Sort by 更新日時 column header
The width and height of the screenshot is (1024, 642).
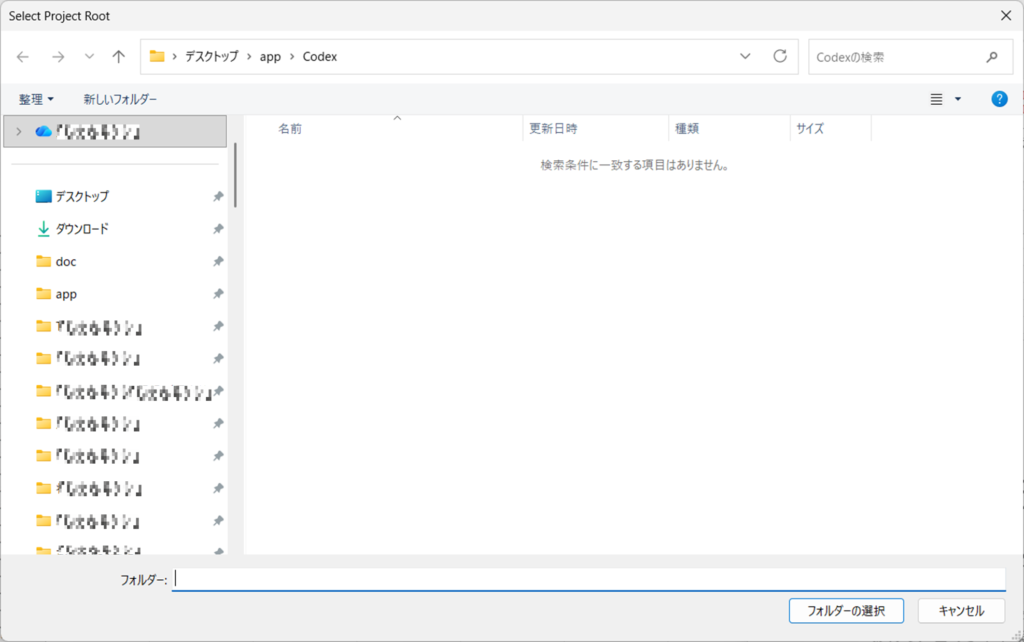(x=553, y=129)
